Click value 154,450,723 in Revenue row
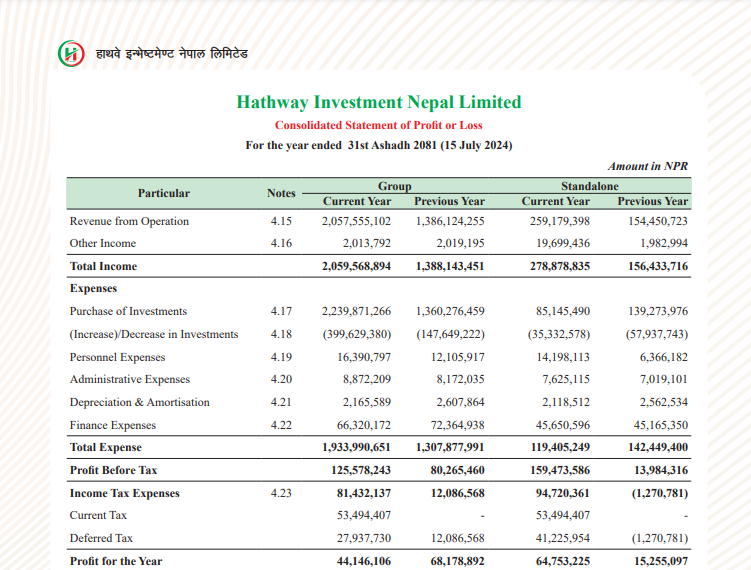Viewport: 751px width, 570px height. pyautogui.click(x=658, y=221)
